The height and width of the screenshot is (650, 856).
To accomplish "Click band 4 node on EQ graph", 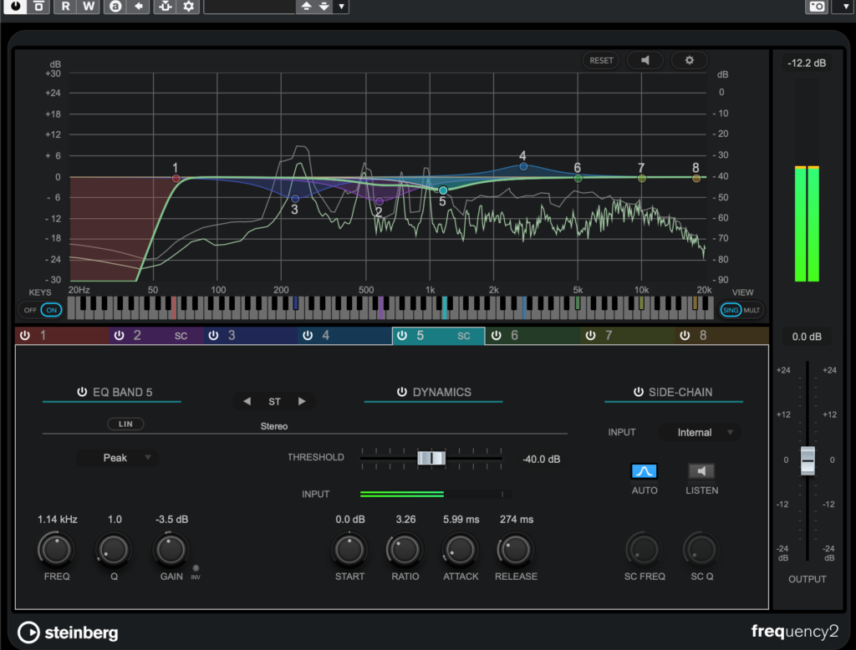I will coord(524,166).
